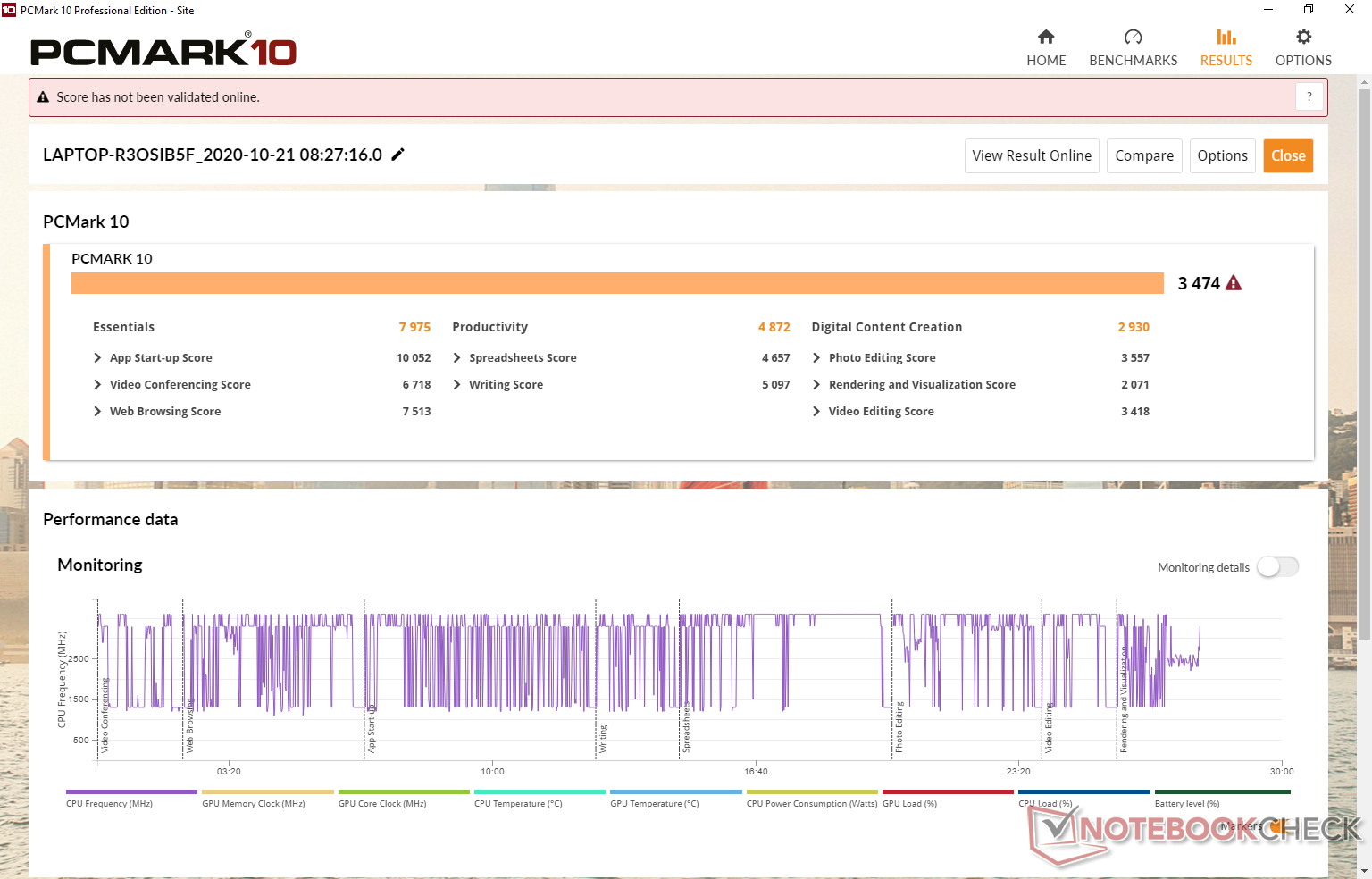
Task: Click the Video Editing marker on chart
Action: coord(1050,728)
